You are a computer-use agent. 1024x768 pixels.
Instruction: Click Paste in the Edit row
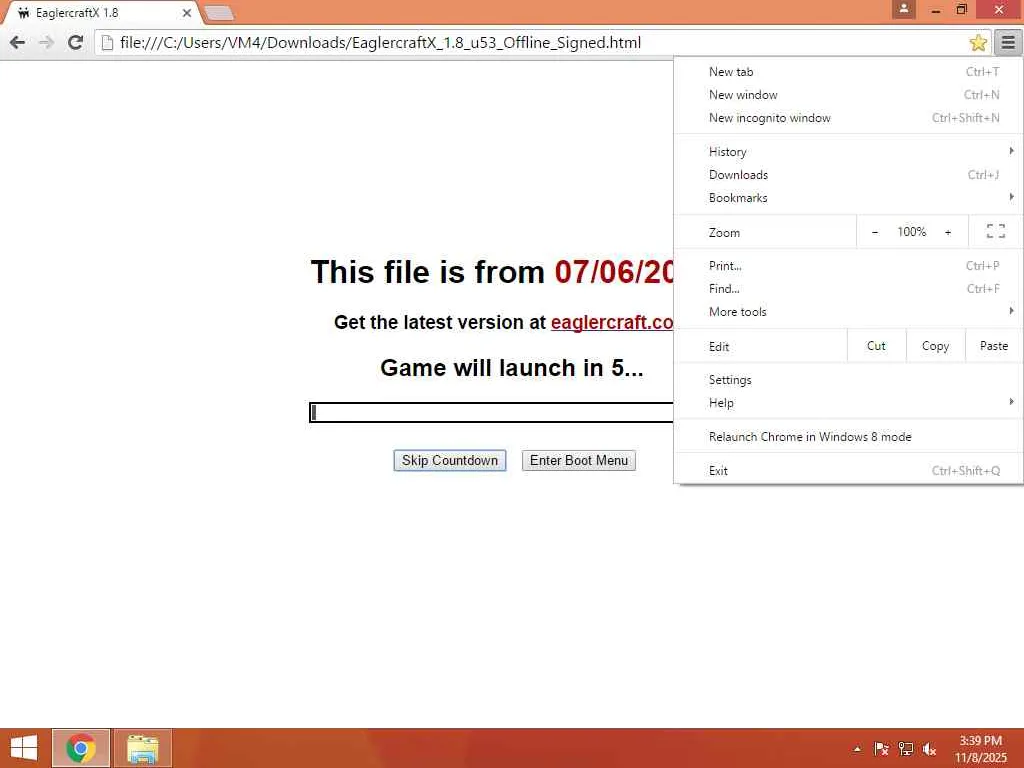(x=994, y=346)
